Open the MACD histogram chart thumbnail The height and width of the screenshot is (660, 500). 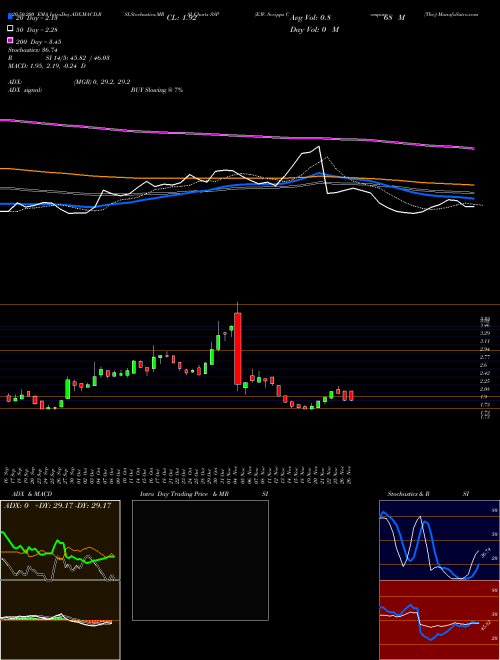pos(60,620)
